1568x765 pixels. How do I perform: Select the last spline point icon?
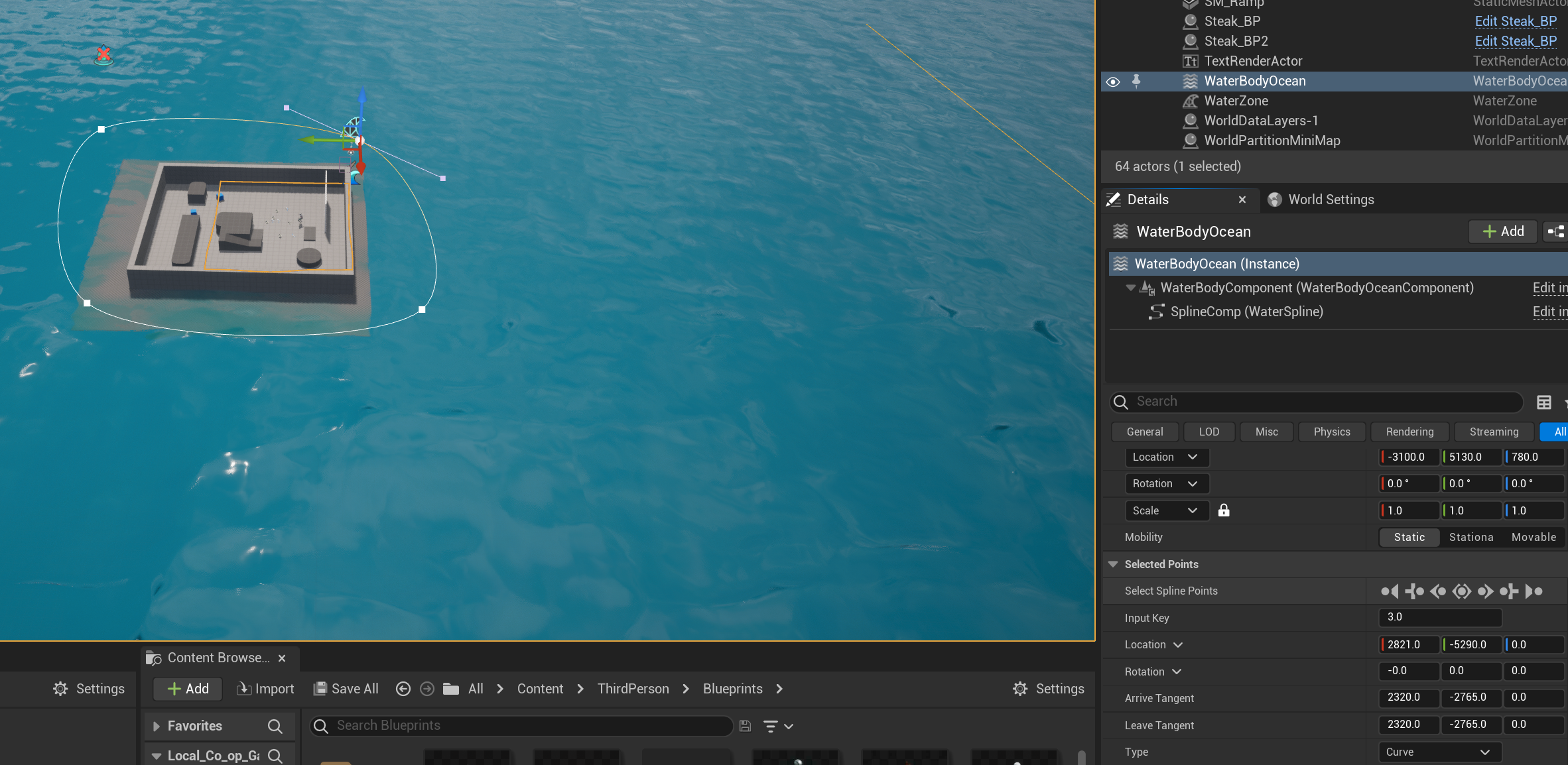click(1534, 591)
